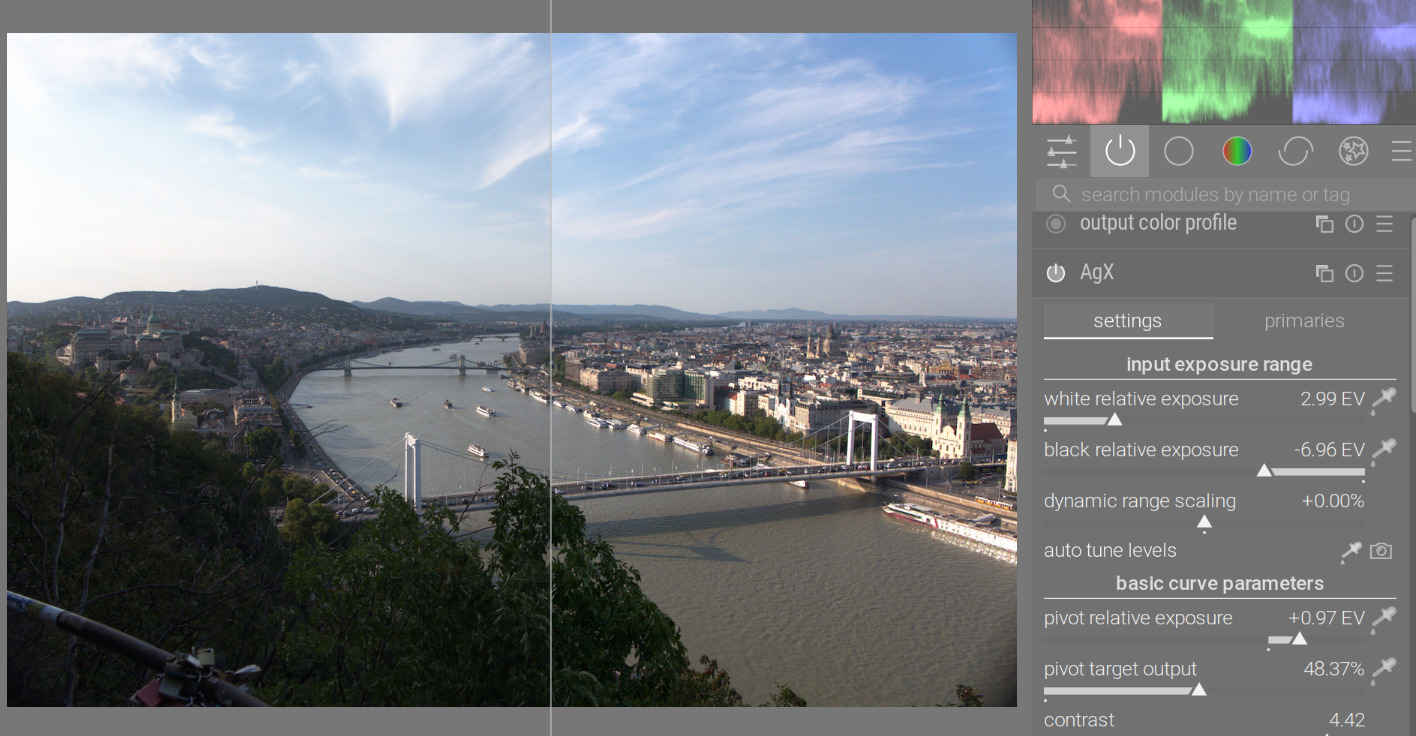Open the effects modules group (stars icon)
1416x736 pixels.
[1353, 152]
